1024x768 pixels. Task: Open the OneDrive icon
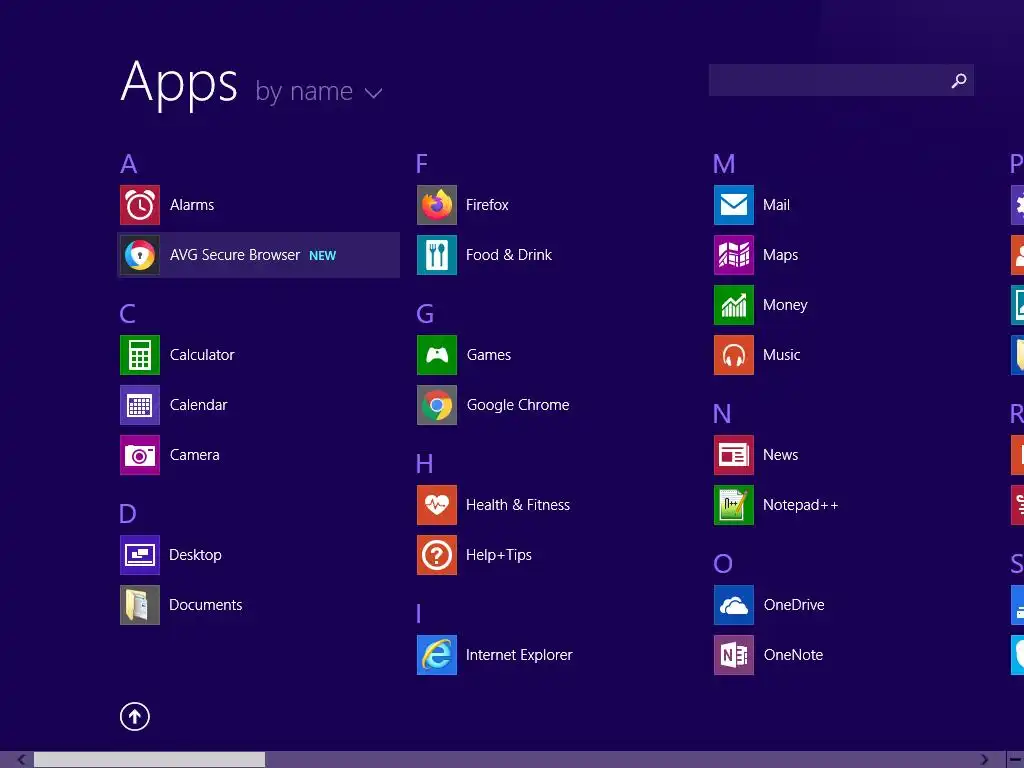[x=734, y=605]
